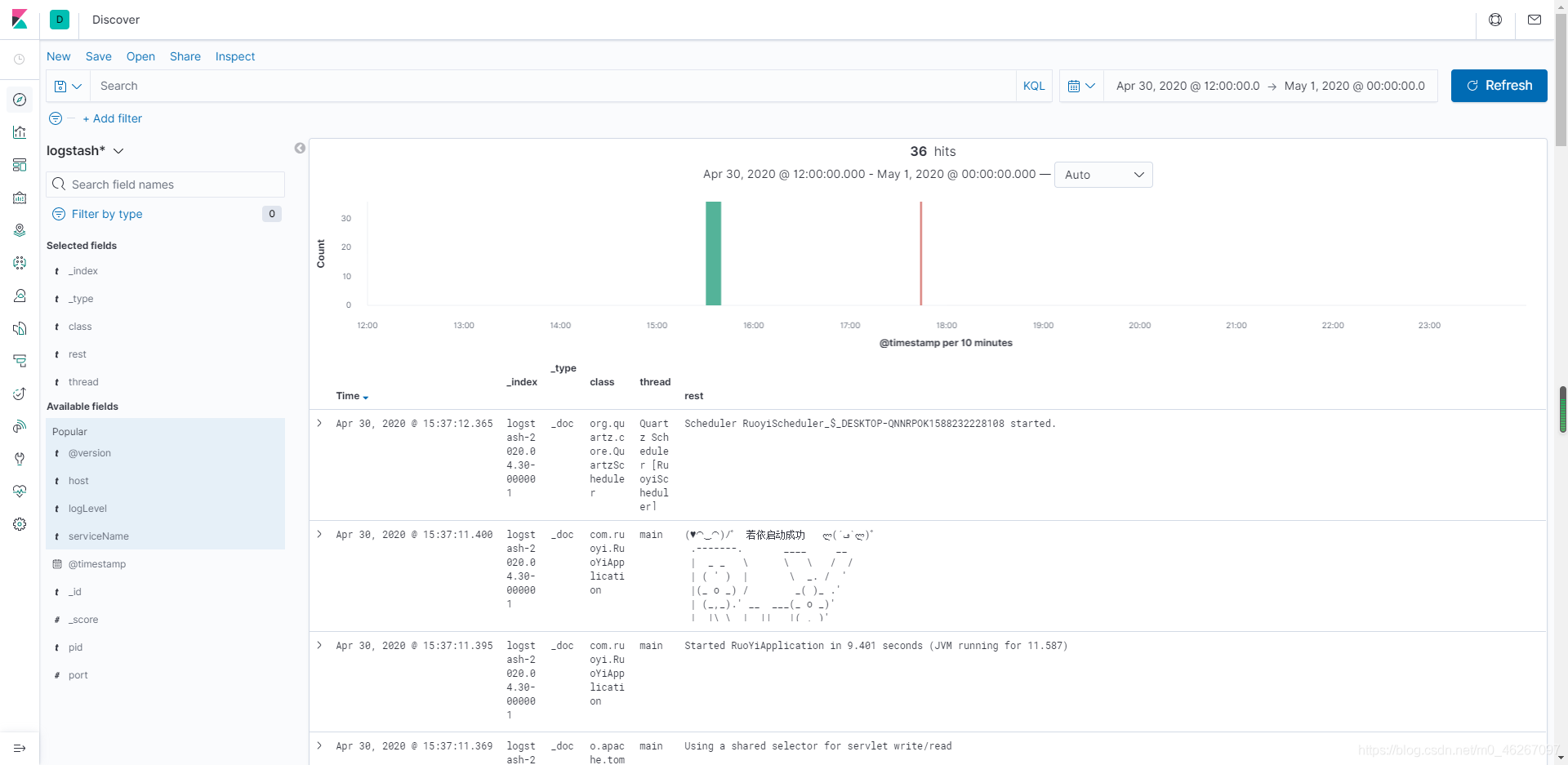The height and width of the screenshot is (765, 1568).
Task: Open the newsfeed mail icon
Action: point(1535,20)
